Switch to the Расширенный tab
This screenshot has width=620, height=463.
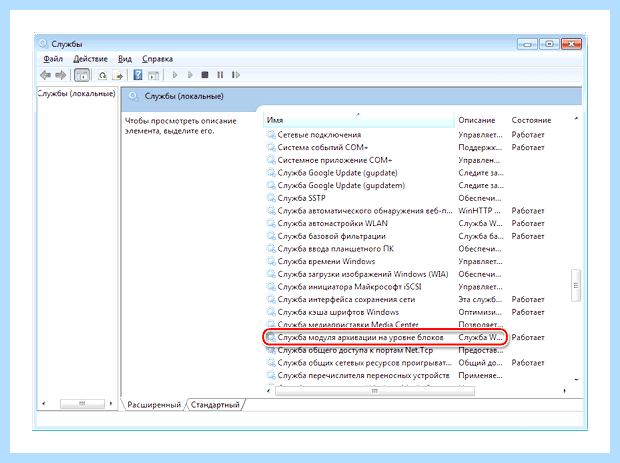[x=154, y=404]
